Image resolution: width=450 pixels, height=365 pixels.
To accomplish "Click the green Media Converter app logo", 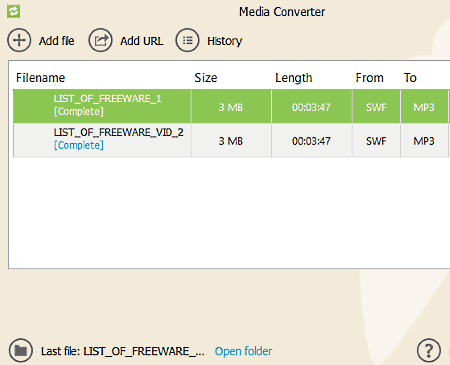I will pos(13,11).
